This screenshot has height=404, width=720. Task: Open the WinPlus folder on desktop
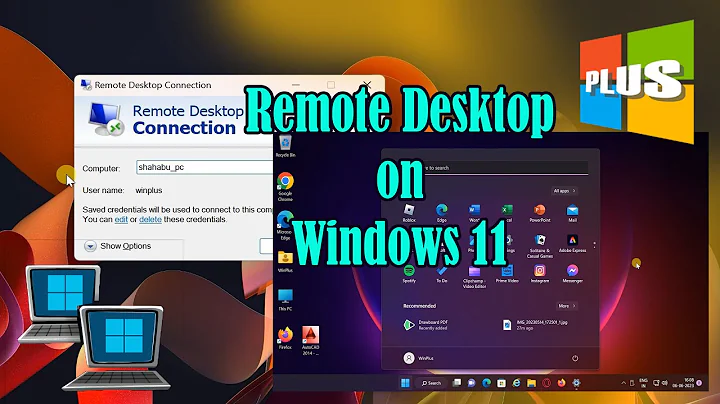click(285, 262)
